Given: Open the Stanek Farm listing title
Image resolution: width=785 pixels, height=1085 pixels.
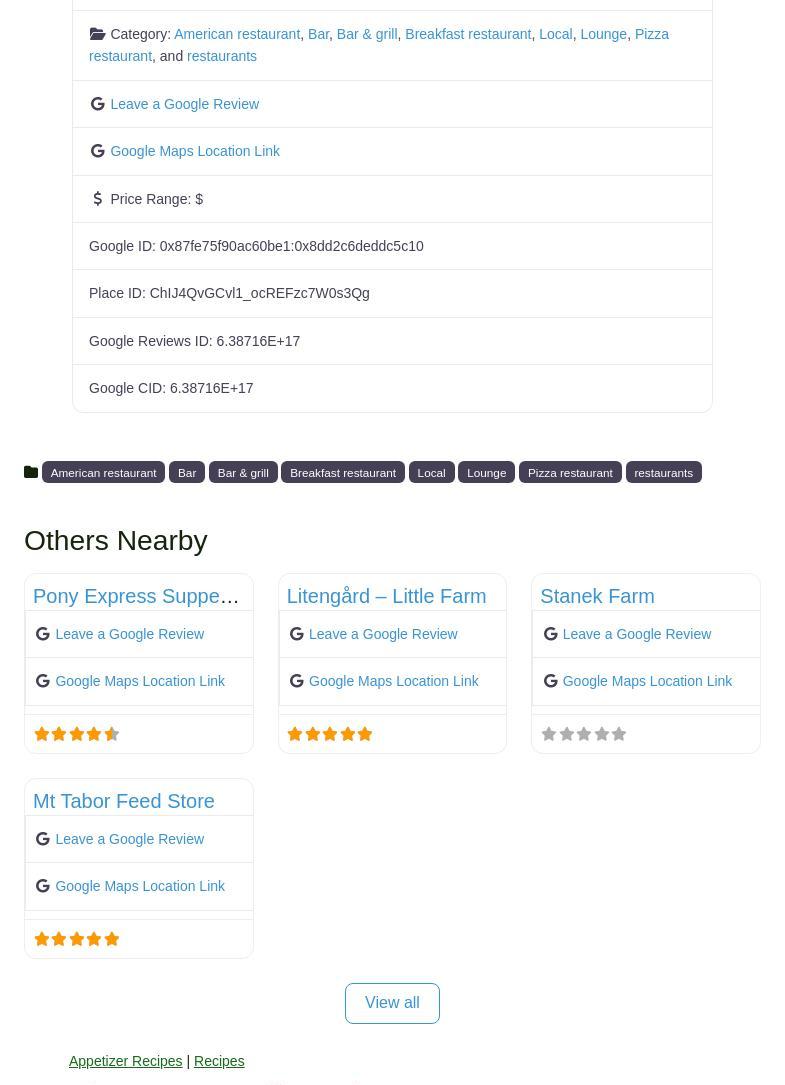Looking at the screenshot, I should click(x=597, y=596).
